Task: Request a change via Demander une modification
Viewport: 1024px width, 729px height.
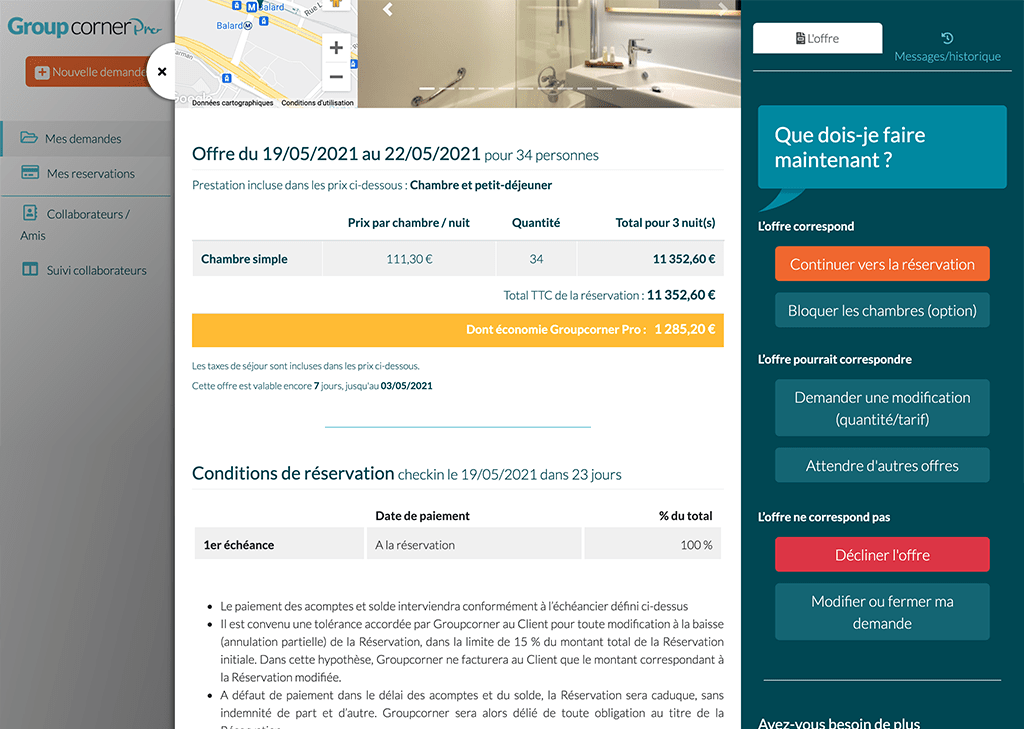Action: [x=882, y=408]
